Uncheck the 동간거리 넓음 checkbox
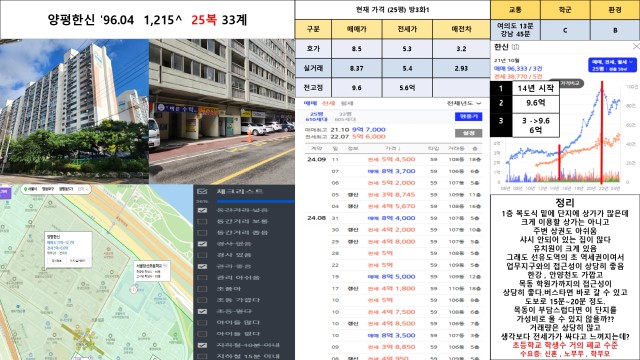Image resolution: width=640 pixels, height=360 pixels. 202,210
